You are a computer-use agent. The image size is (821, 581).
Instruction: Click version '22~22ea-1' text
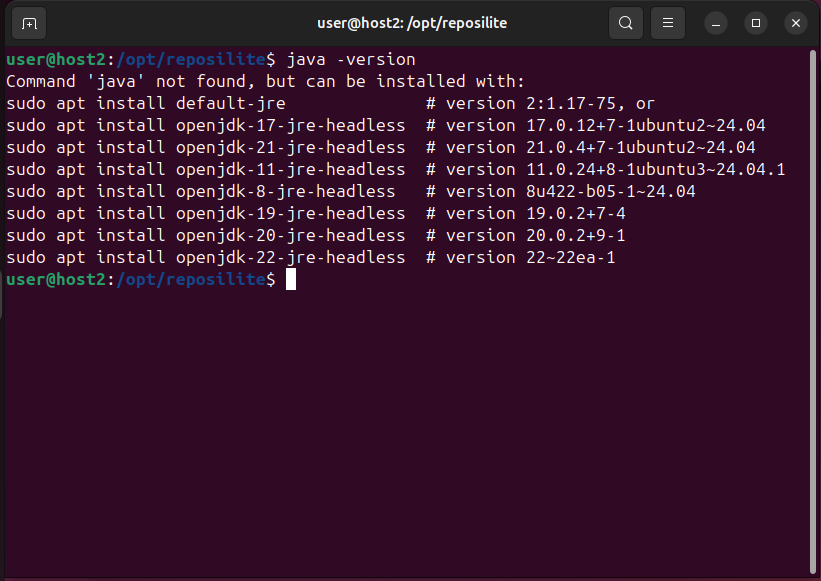(x=571, y=258)
